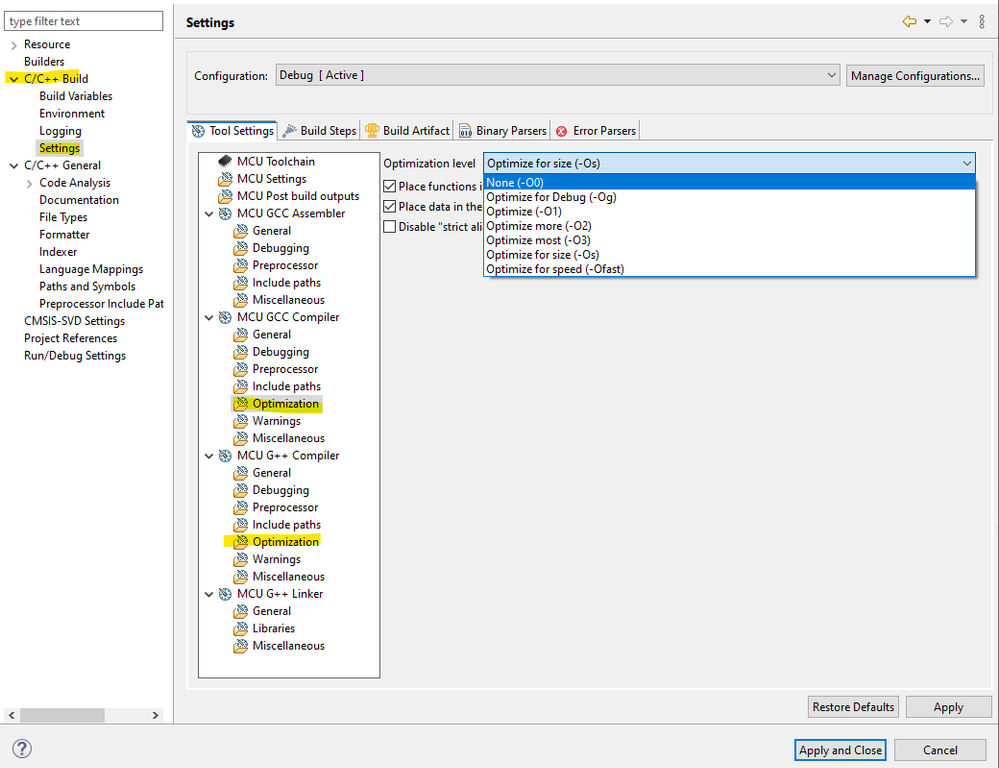Click the MCU Post build outputs icon
The image size is (999, 768).
tap(225, 196)
